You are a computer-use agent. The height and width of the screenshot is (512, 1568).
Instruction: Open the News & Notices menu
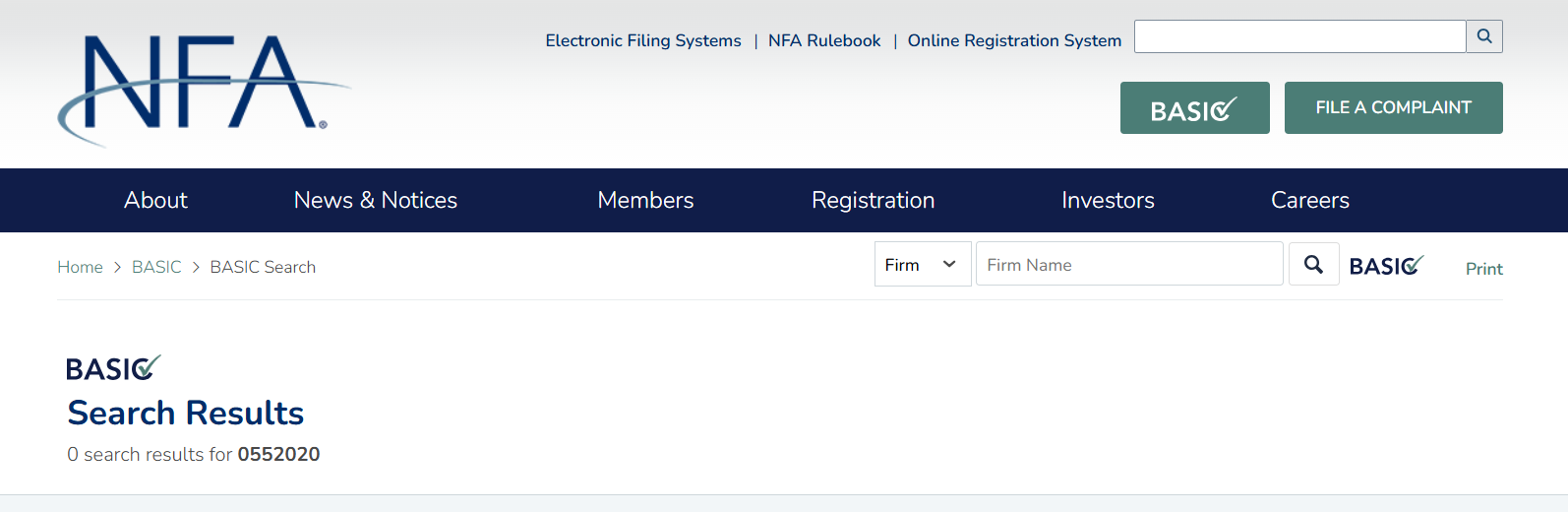(x=376, y=200)
